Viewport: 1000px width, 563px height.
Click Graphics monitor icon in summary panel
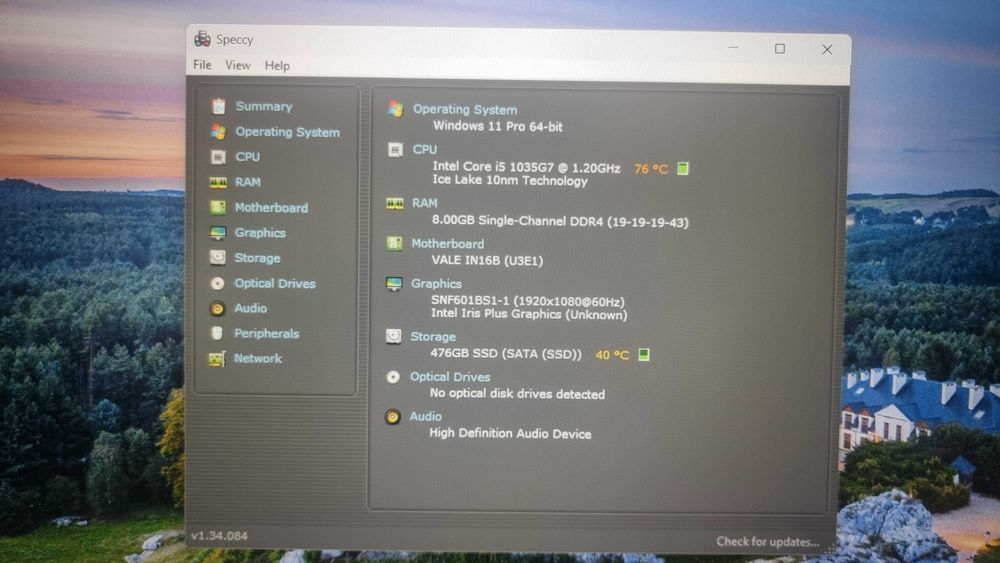394,284
